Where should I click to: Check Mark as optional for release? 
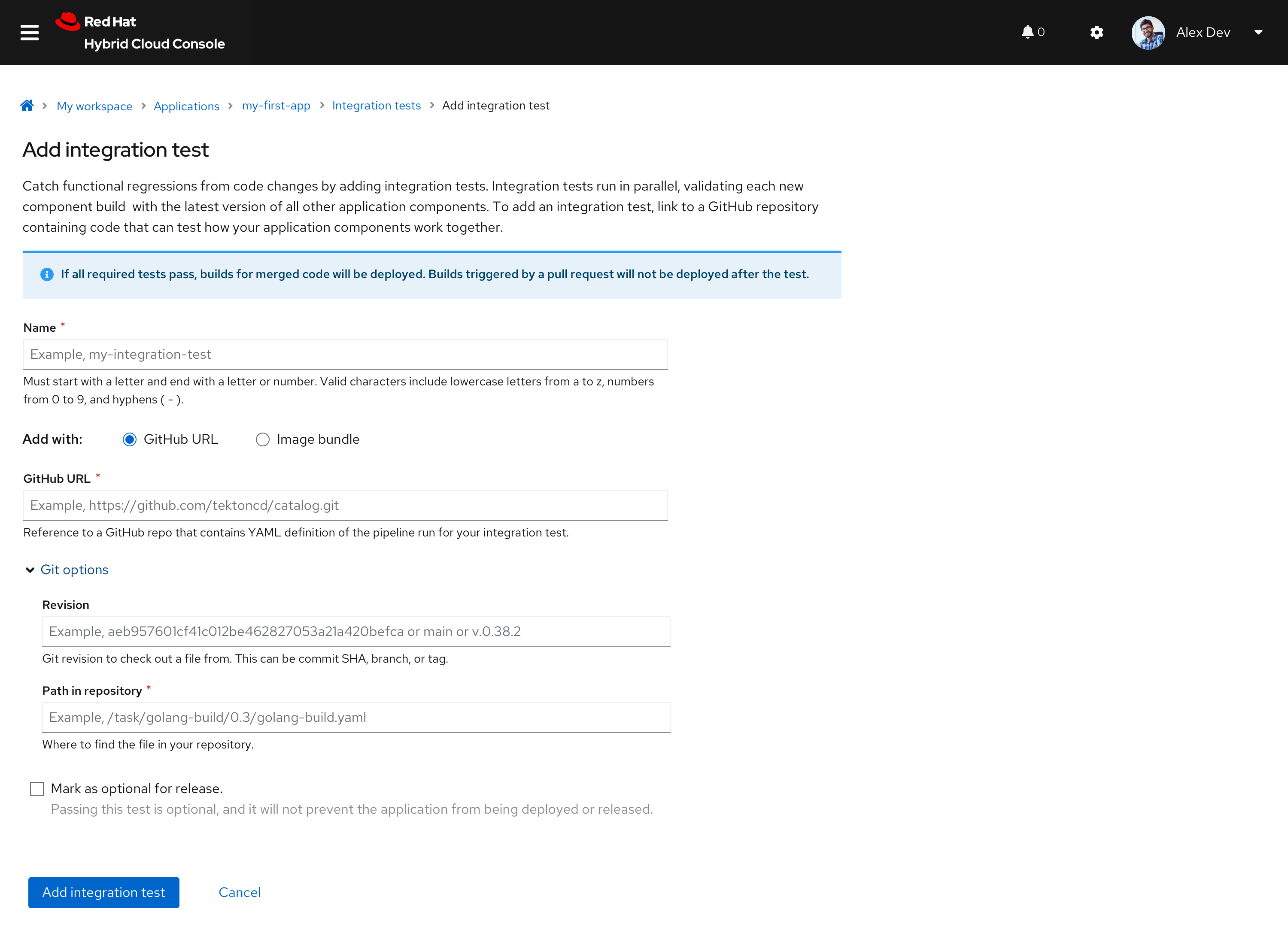(37, 788)
